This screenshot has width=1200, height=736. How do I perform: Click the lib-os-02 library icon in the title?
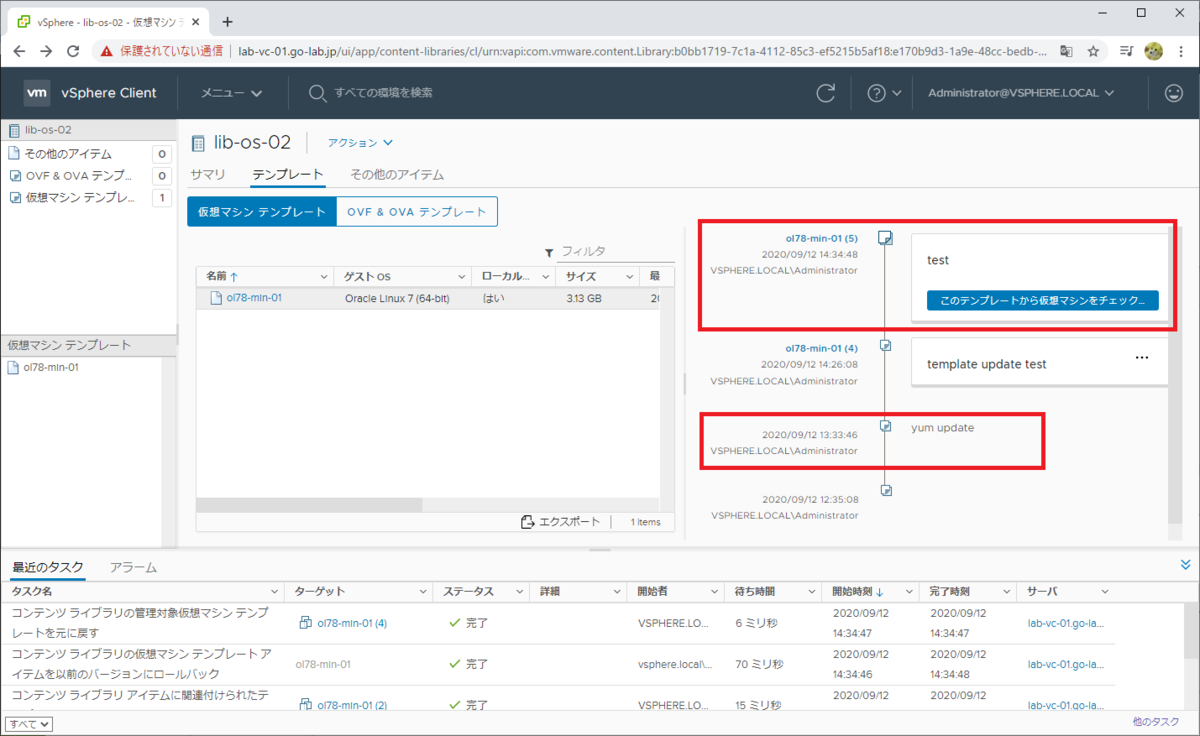(x=197, y=143)
